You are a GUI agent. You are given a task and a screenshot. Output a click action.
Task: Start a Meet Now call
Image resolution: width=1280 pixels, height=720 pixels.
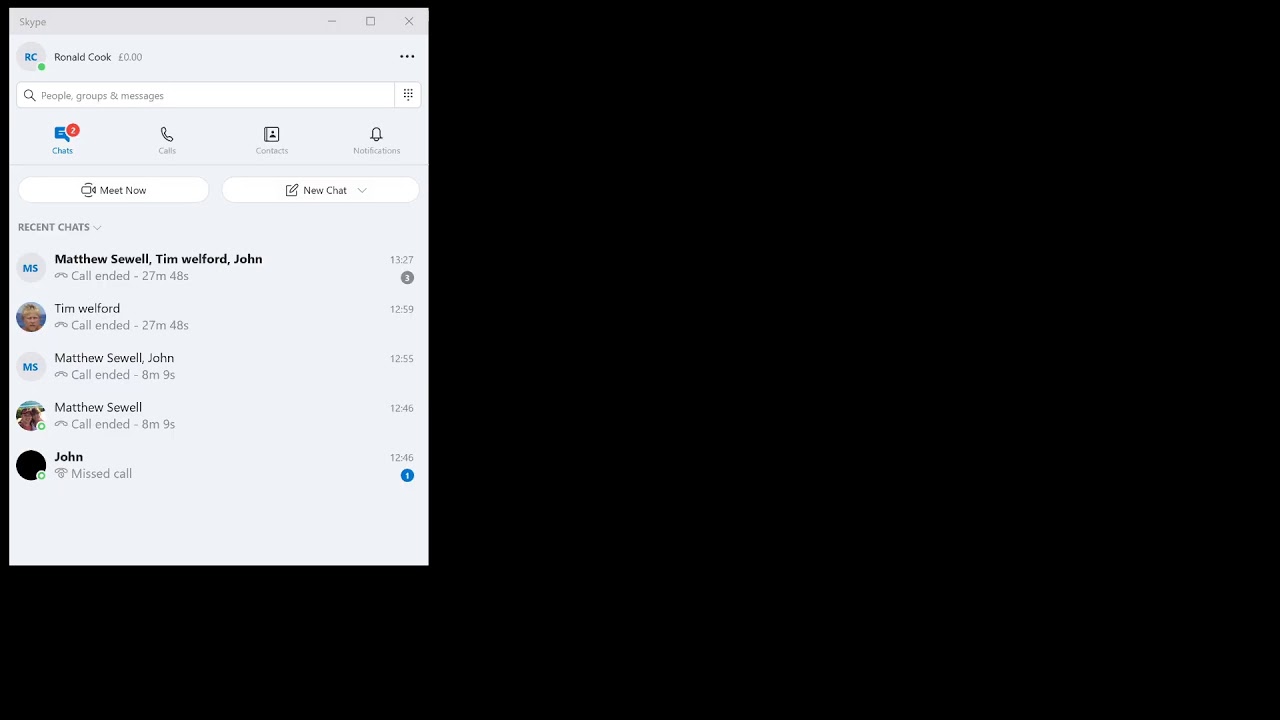coord(114,190)
